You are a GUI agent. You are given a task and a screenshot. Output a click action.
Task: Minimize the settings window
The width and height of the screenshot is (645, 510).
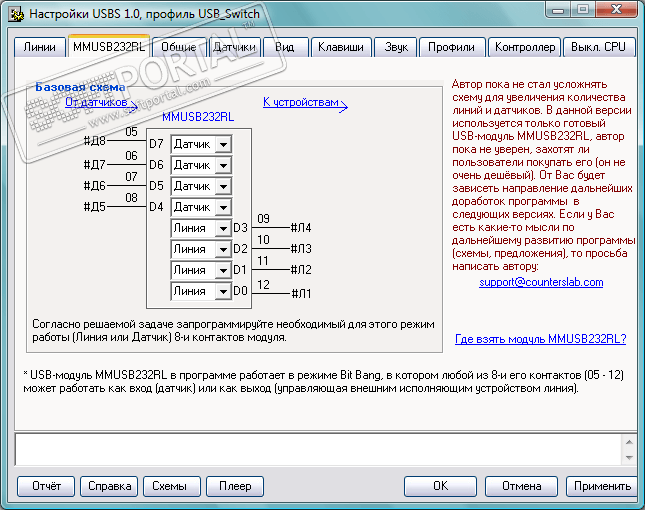(558, 10)
